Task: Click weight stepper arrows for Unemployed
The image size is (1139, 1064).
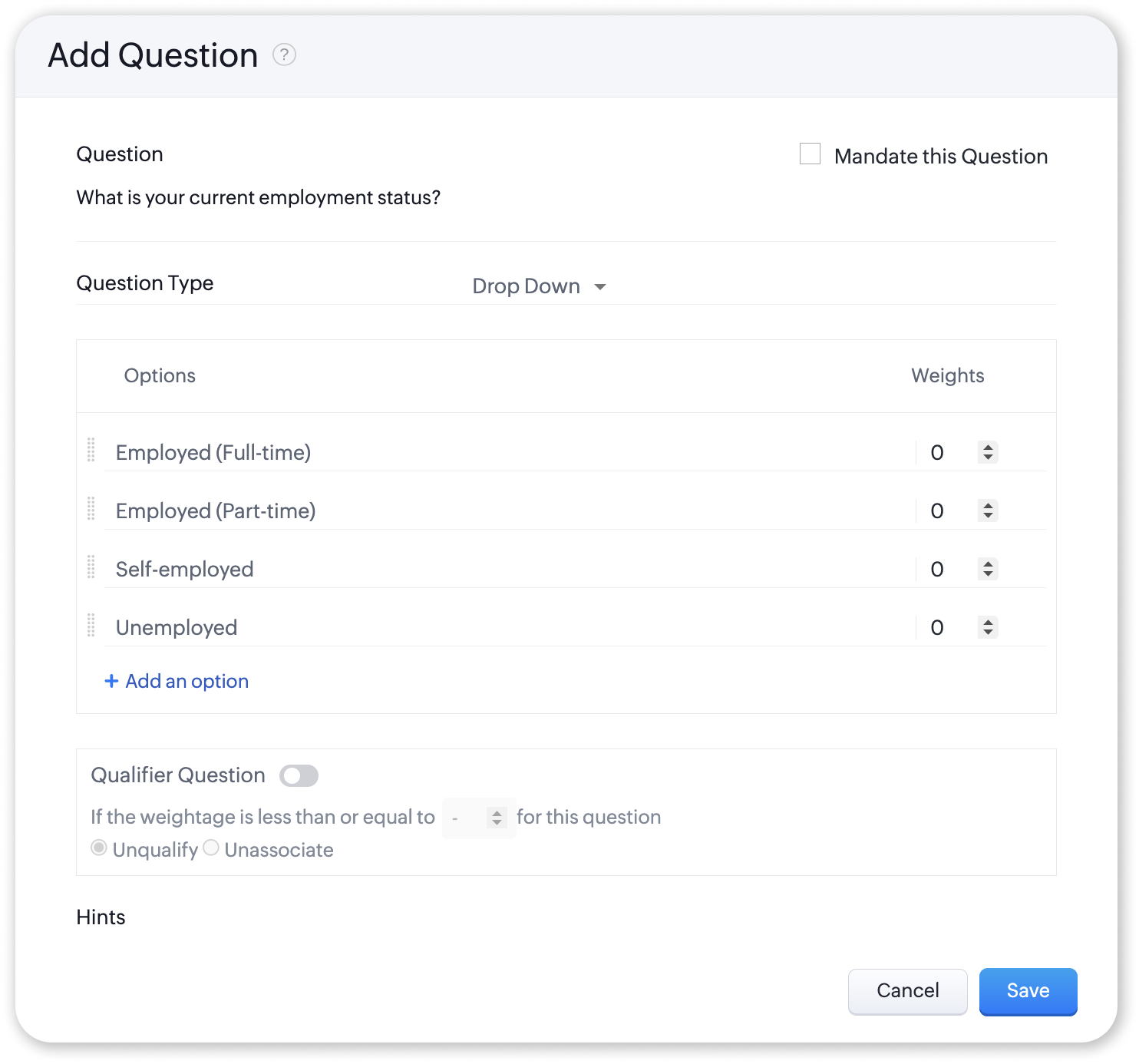Action: 988,627
